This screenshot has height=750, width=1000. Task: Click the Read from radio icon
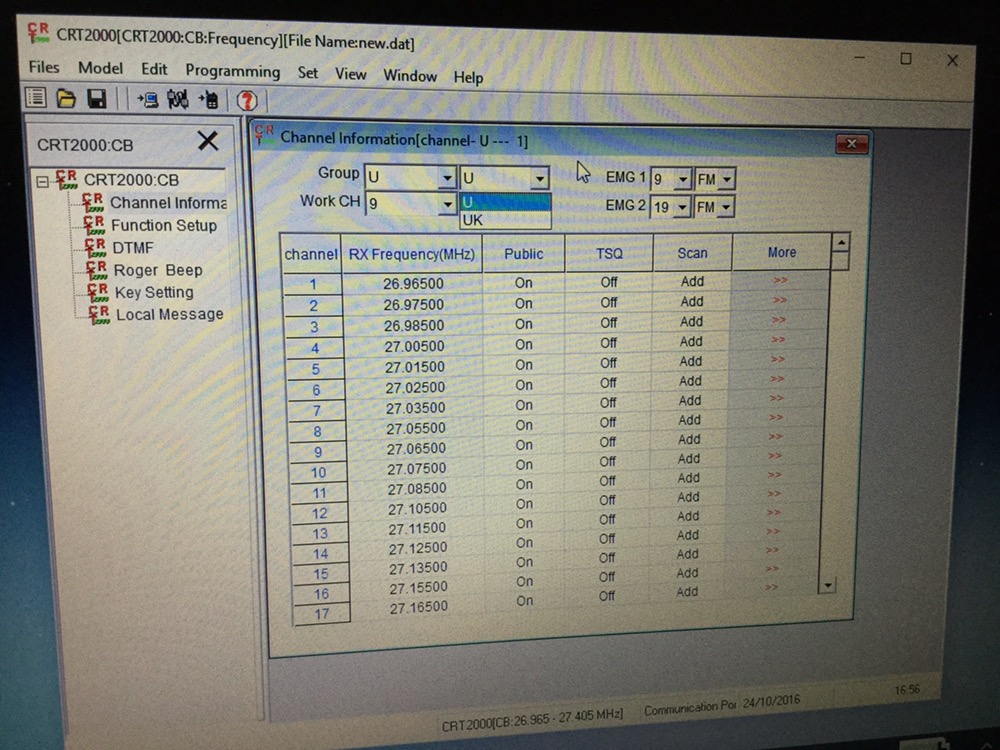pyautogui.click(x=147, y=99)
